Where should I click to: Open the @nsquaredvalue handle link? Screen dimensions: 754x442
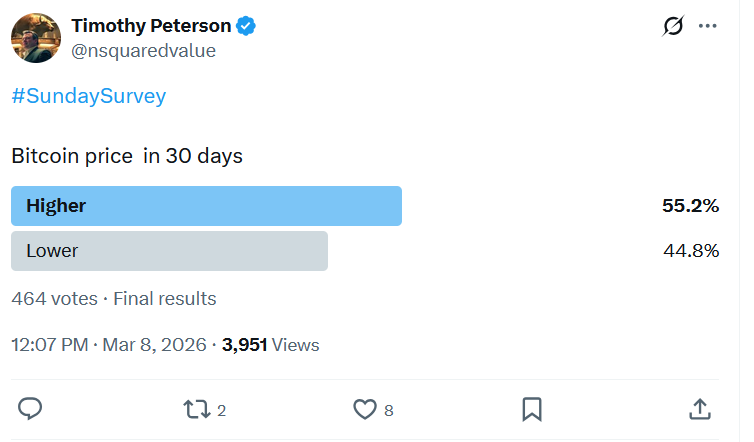143,50
